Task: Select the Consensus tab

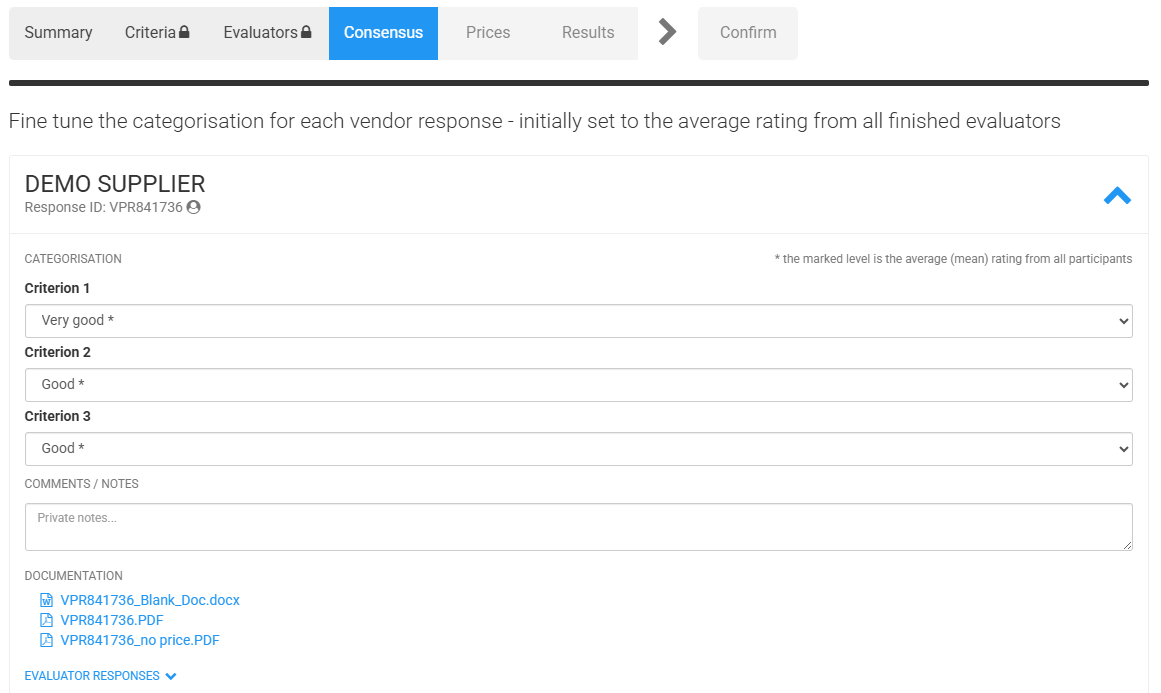Action: point(384,33)
